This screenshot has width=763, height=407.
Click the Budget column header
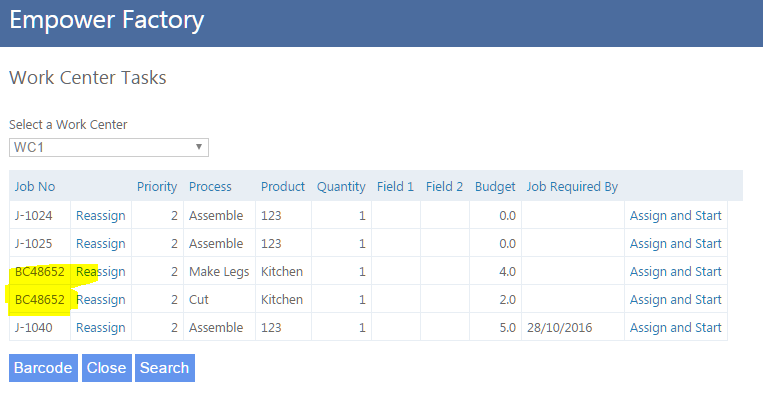(x=495, y=186)
